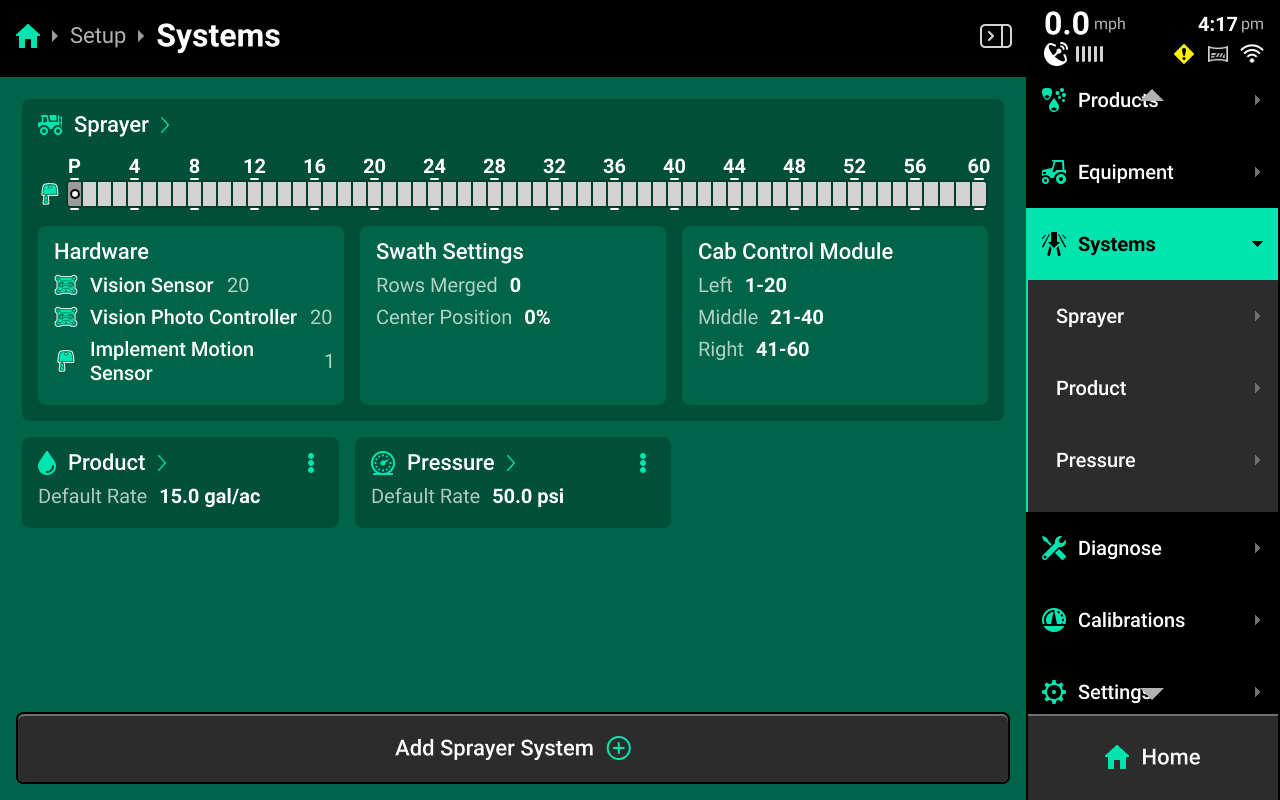Screen dimensions: 1280x800
Task: Open the Equipment sidebar menu
Action: [x=1153, y=172]
